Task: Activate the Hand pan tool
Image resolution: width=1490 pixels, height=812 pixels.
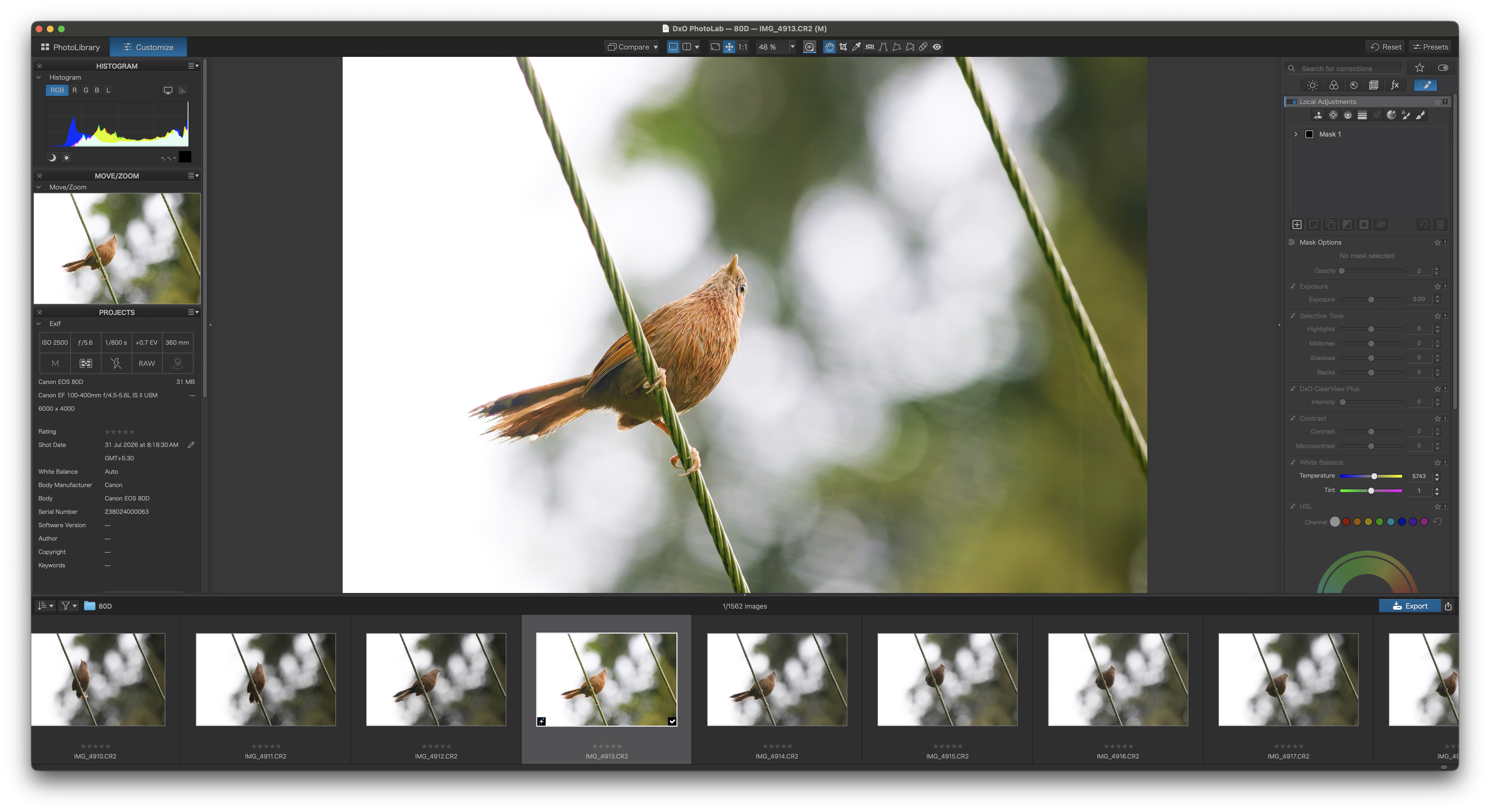Action: pyautogui.click(x=829, y=47)
